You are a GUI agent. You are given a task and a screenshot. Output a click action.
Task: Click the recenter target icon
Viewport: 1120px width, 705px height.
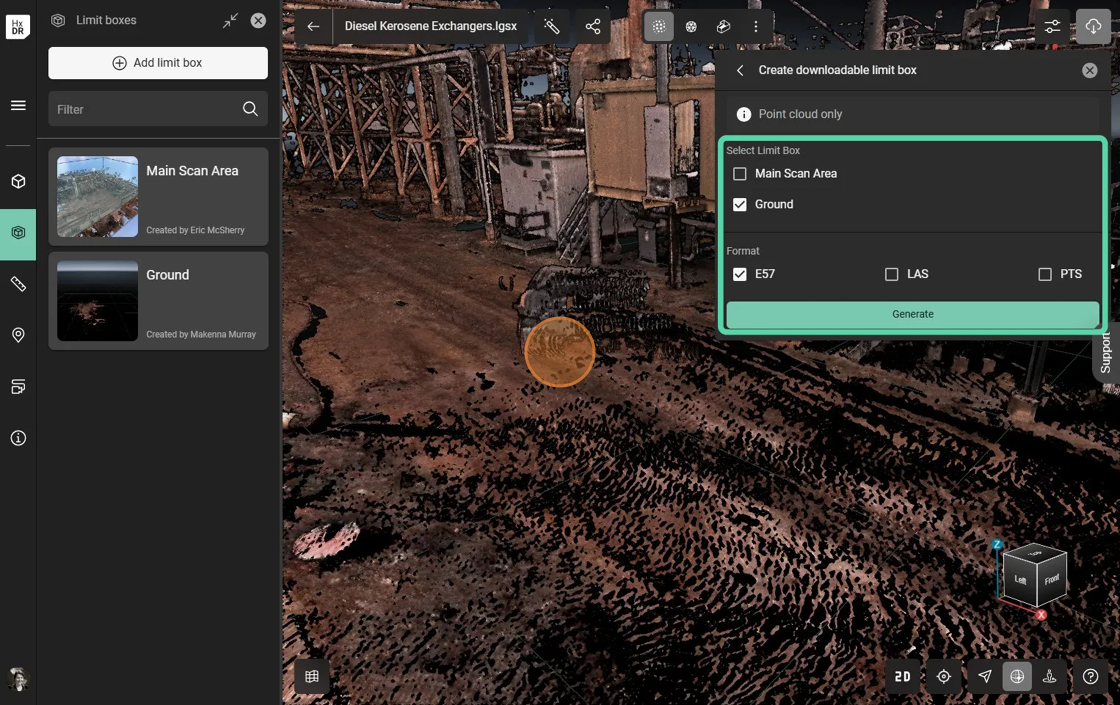(943, 677)
